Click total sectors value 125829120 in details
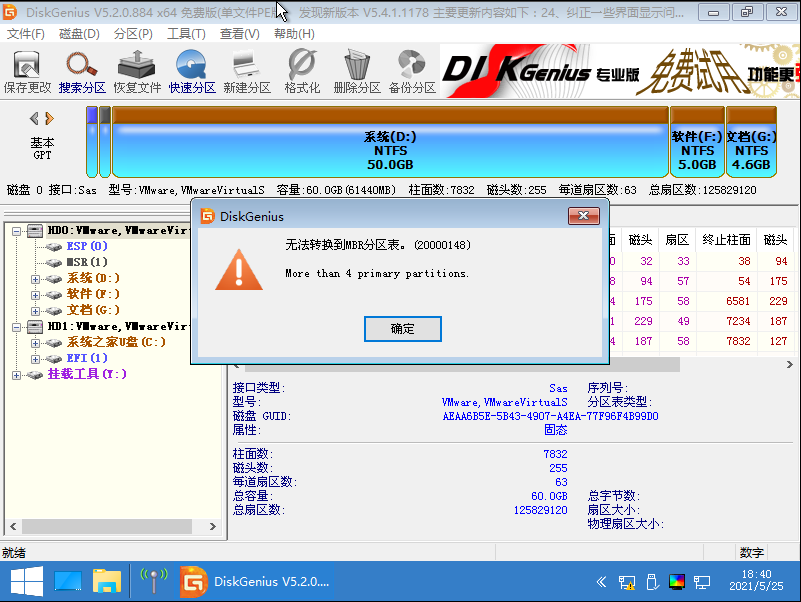801x602 pixels. click(x=540, y=510)
